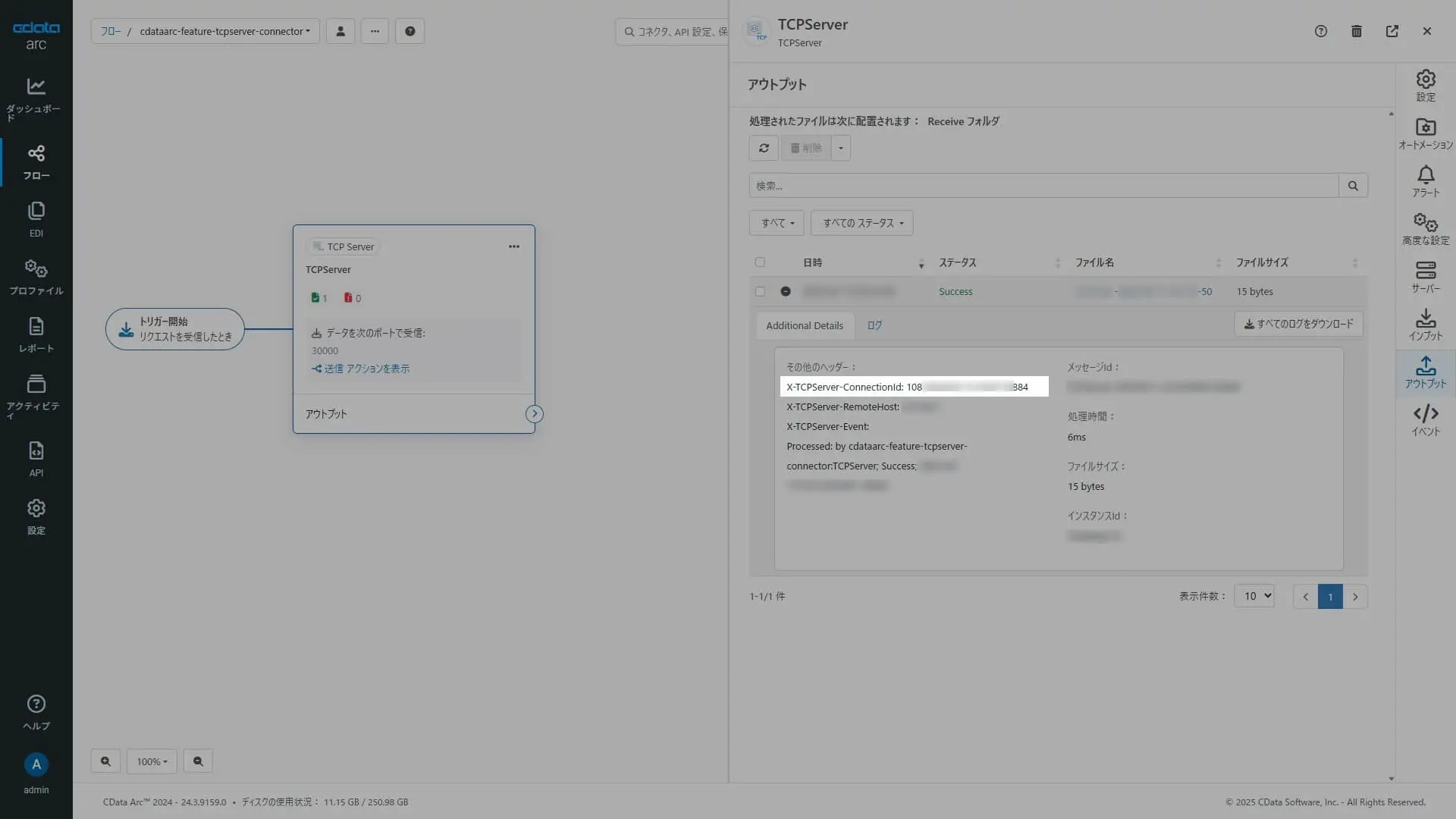Switch to the ログ tab
The width and height of the screenshot is (1456, 819).
coord(874,325)
